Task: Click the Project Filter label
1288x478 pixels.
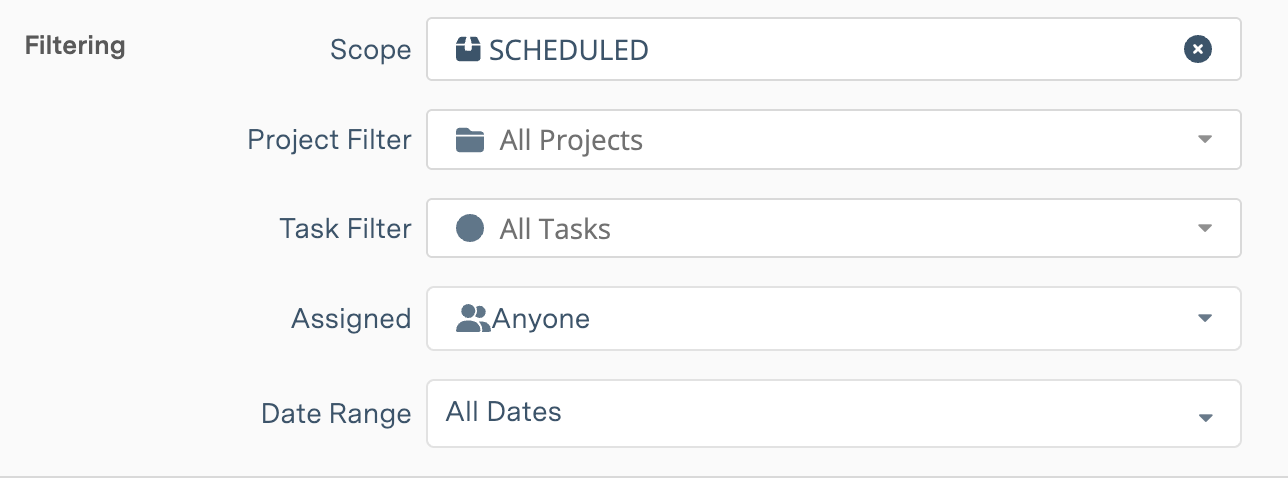Action: point(329,140)
